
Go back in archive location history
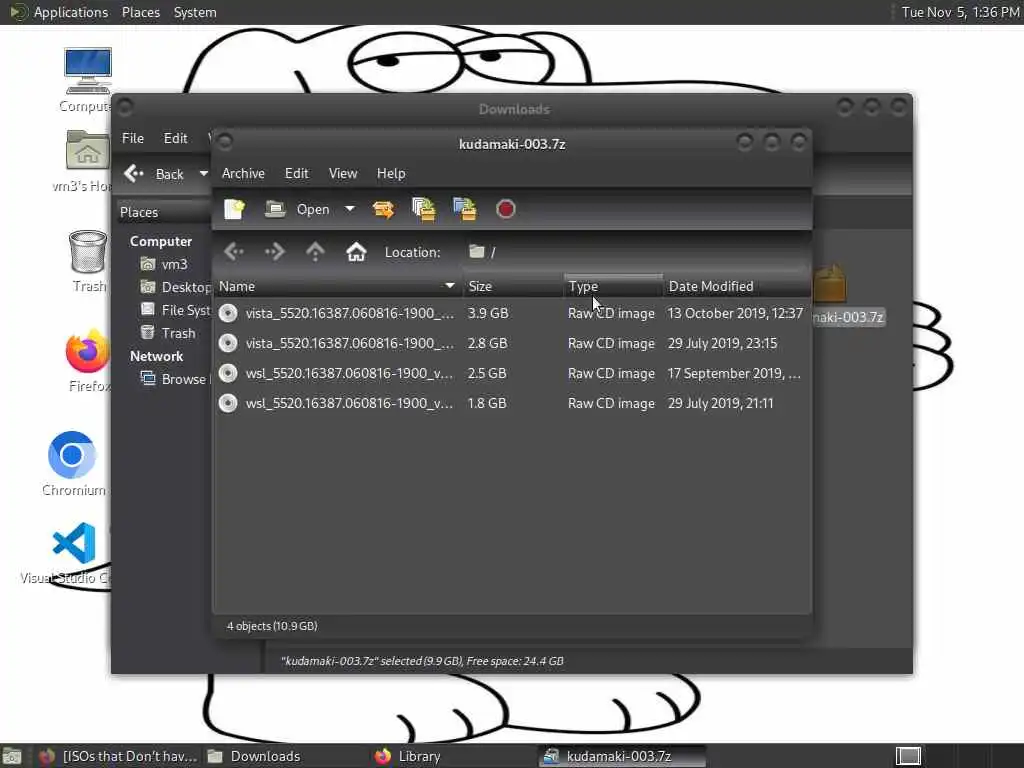(234, 251)
